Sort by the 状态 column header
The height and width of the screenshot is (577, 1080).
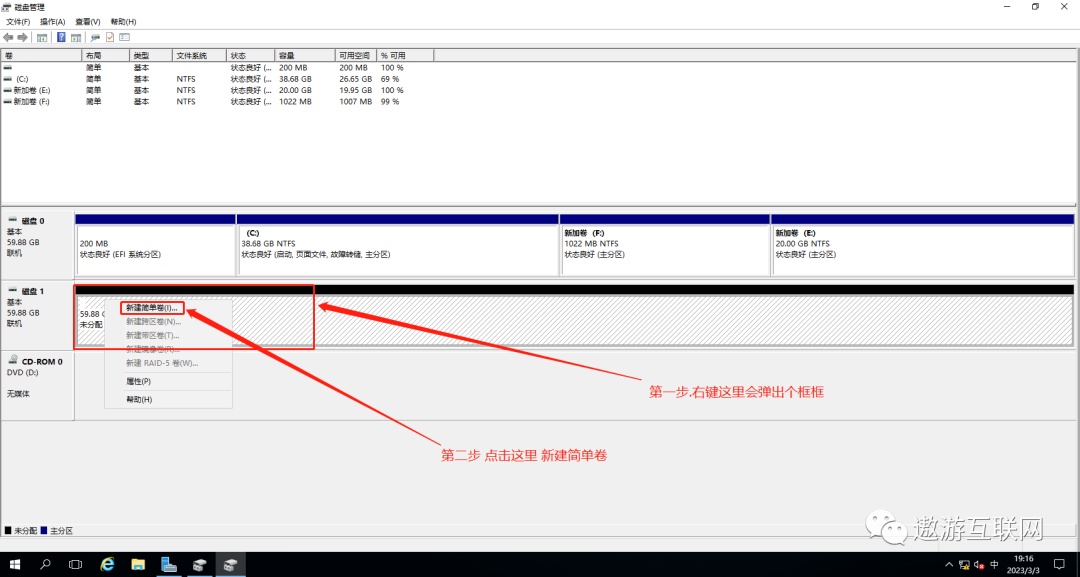coord(251,55)
